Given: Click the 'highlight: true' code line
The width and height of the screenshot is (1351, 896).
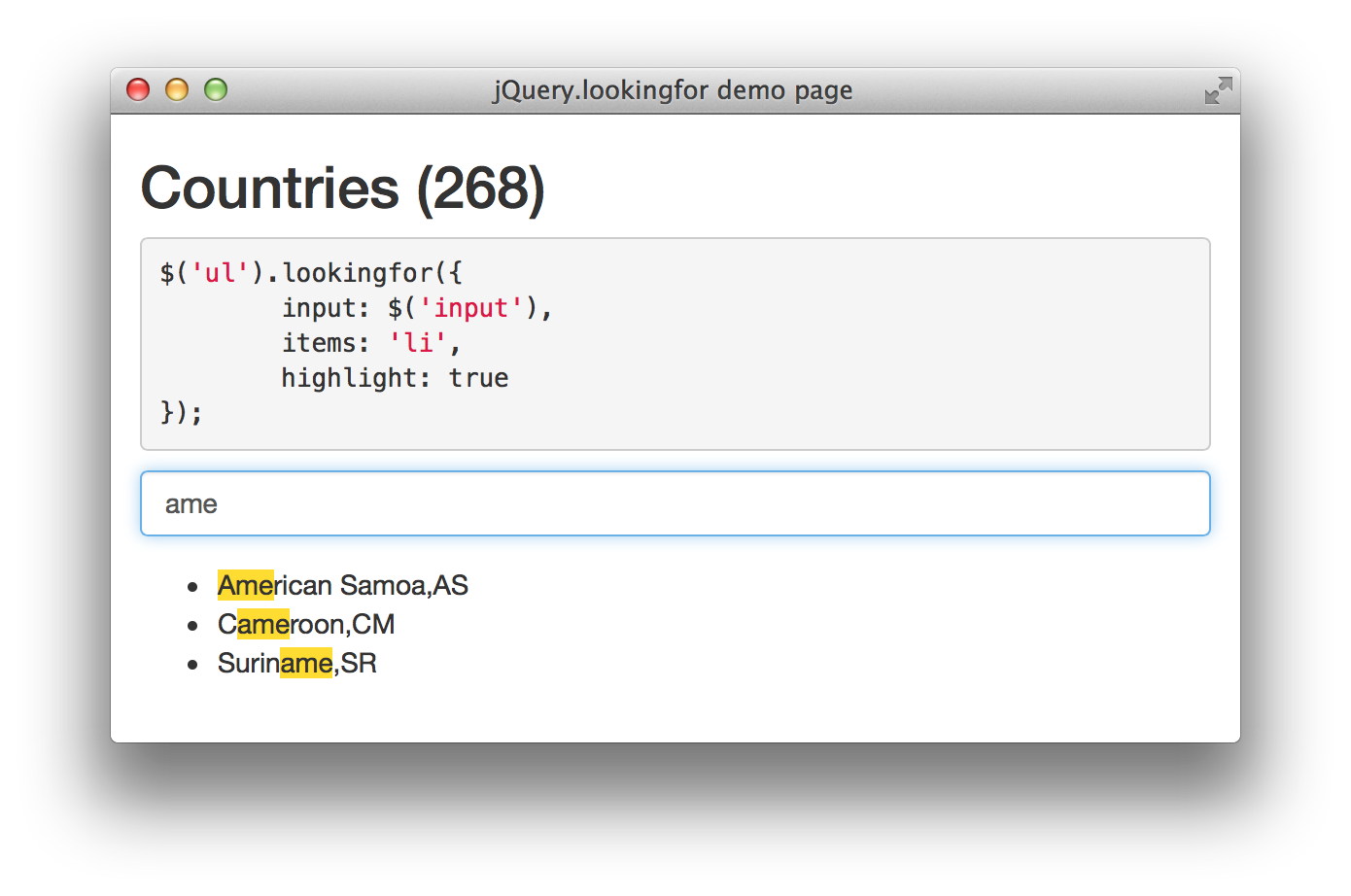Looking at the screenshot, I should click(x=395, y=378).
